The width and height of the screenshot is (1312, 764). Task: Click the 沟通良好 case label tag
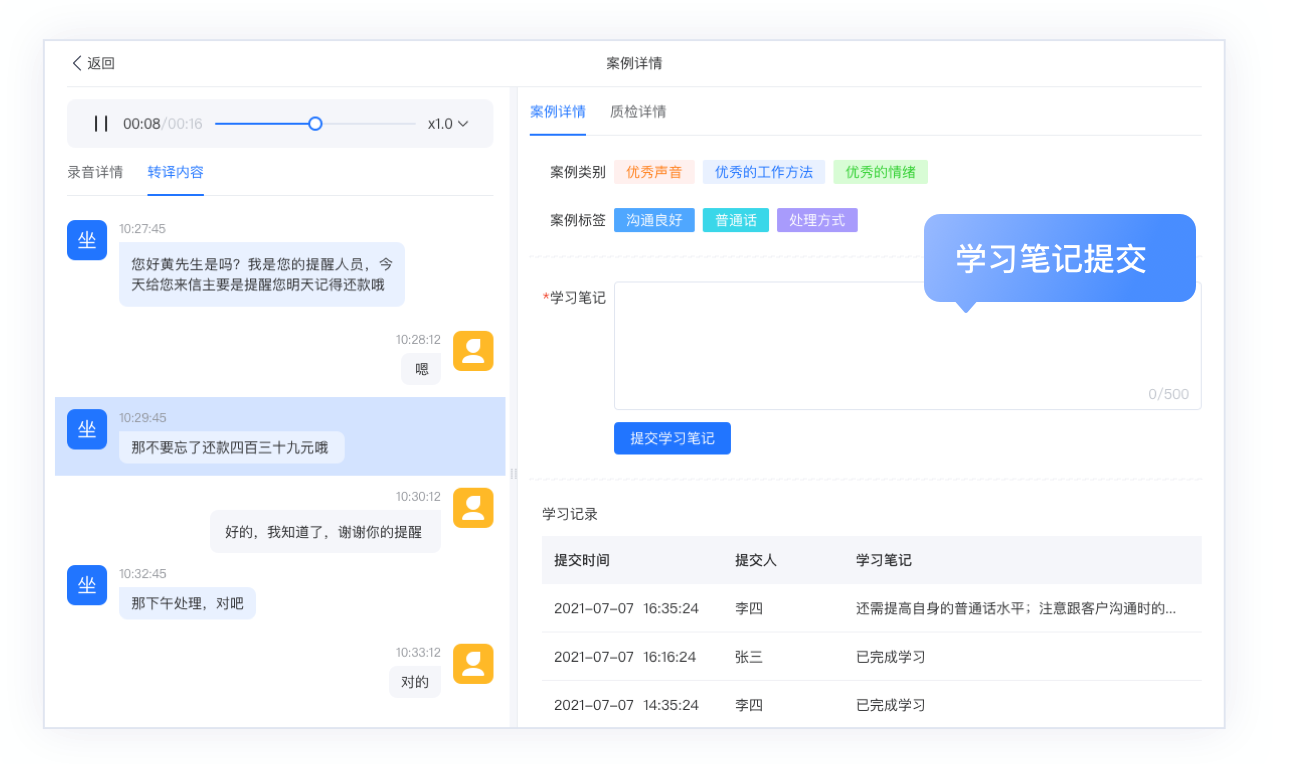click(x=654, y=220)
